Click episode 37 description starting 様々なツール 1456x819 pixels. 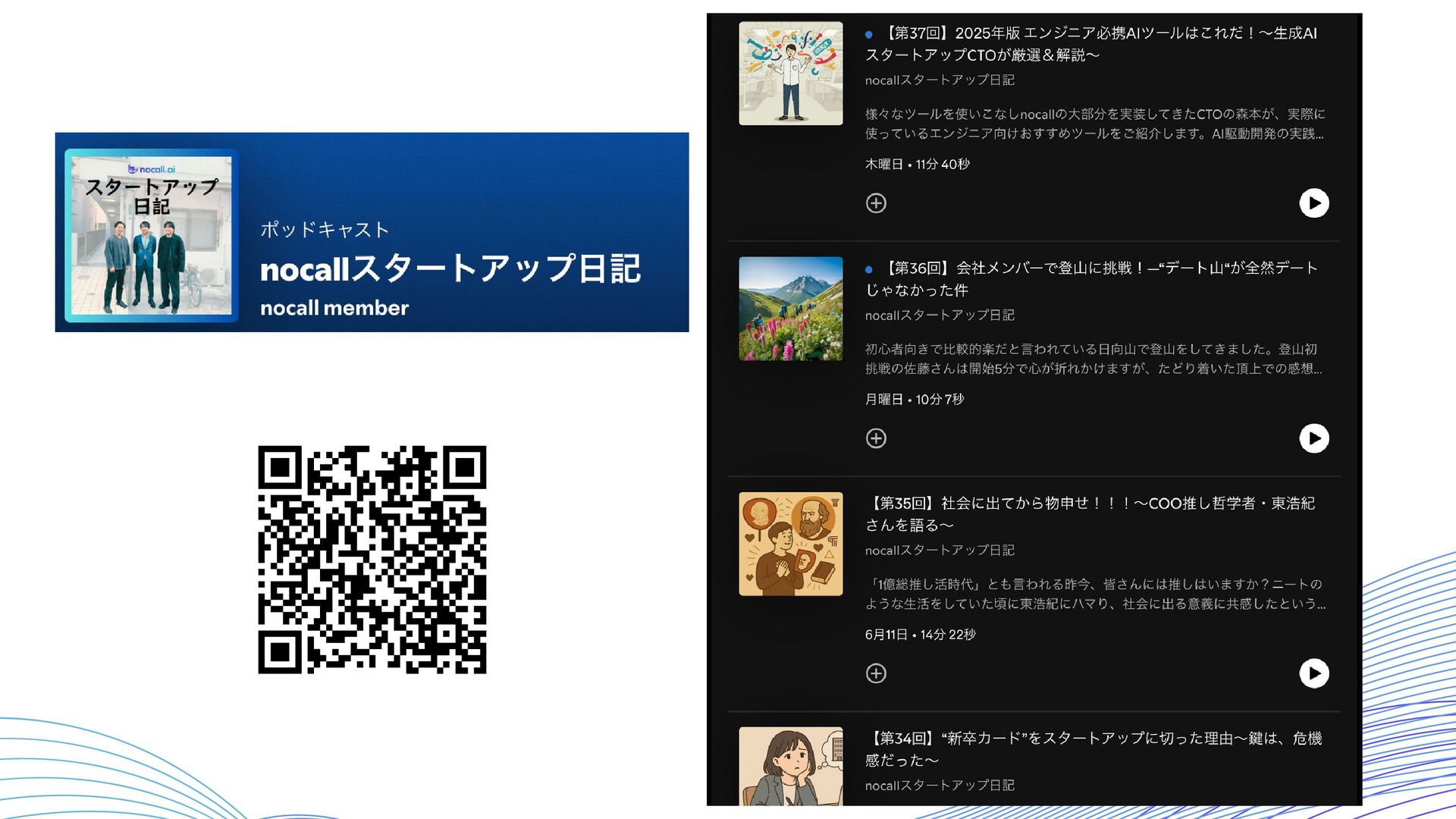pos(1095,124)
